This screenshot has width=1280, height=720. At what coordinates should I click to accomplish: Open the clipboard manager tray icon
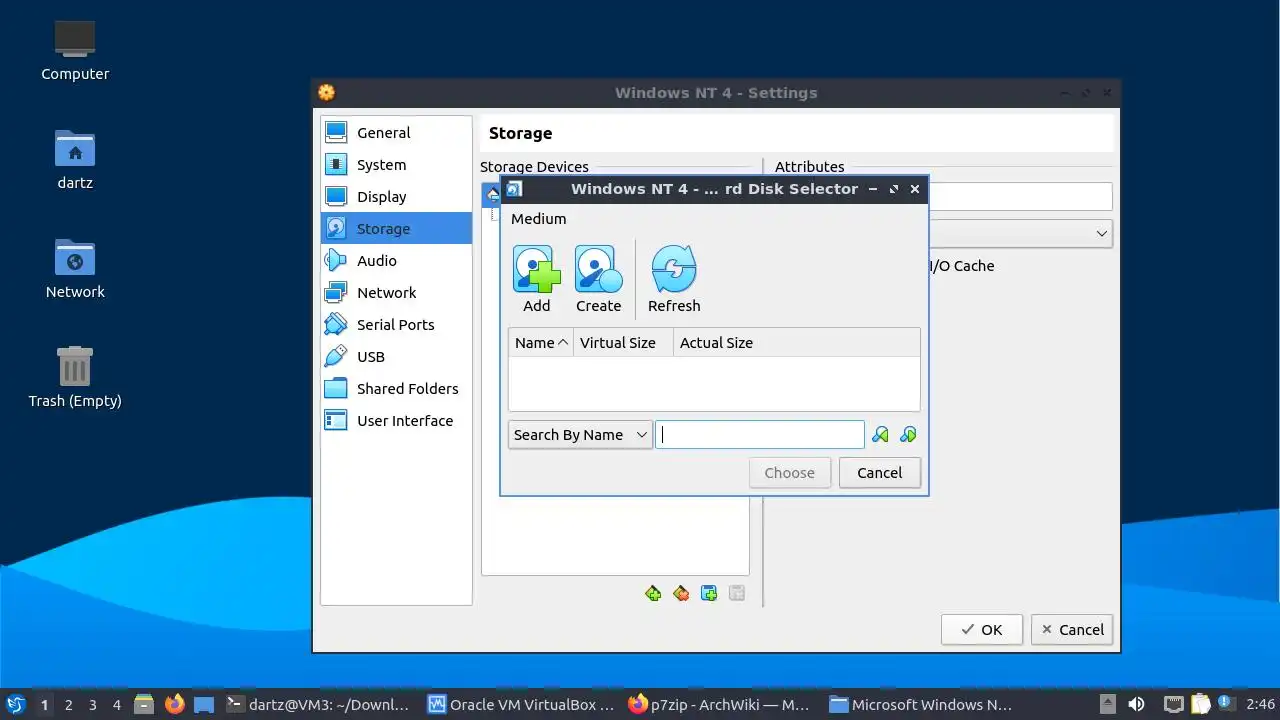[1201, 704]
